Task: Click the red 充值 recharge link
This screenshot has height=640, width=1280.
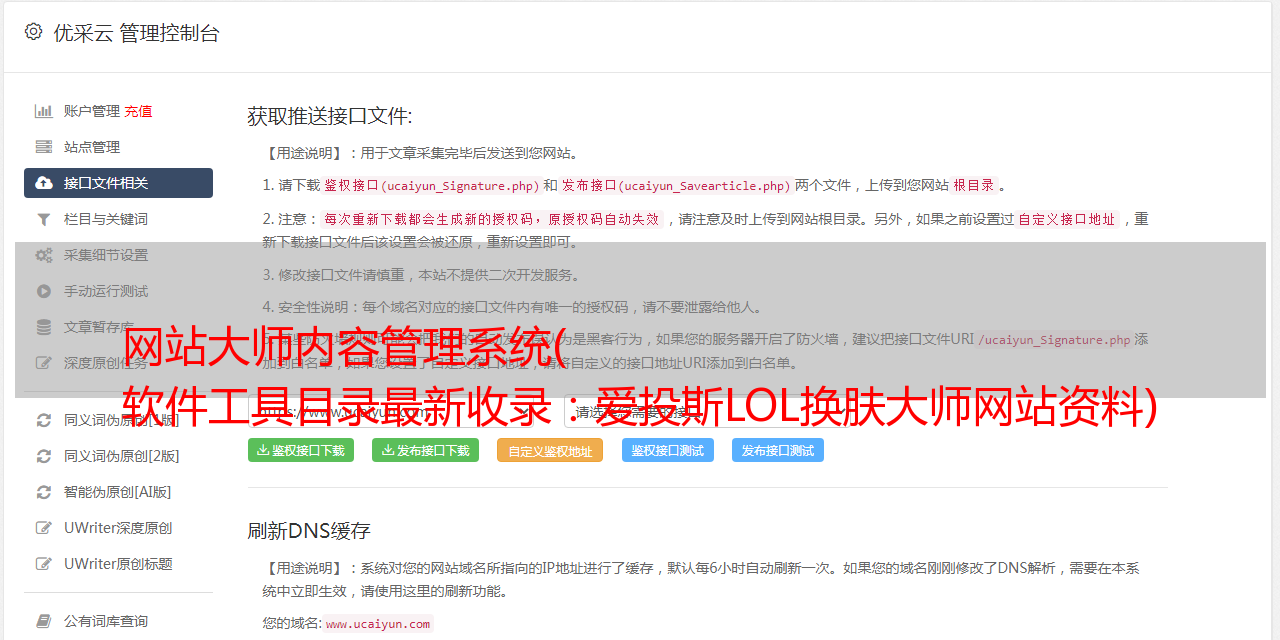Action: pos(138,111)
